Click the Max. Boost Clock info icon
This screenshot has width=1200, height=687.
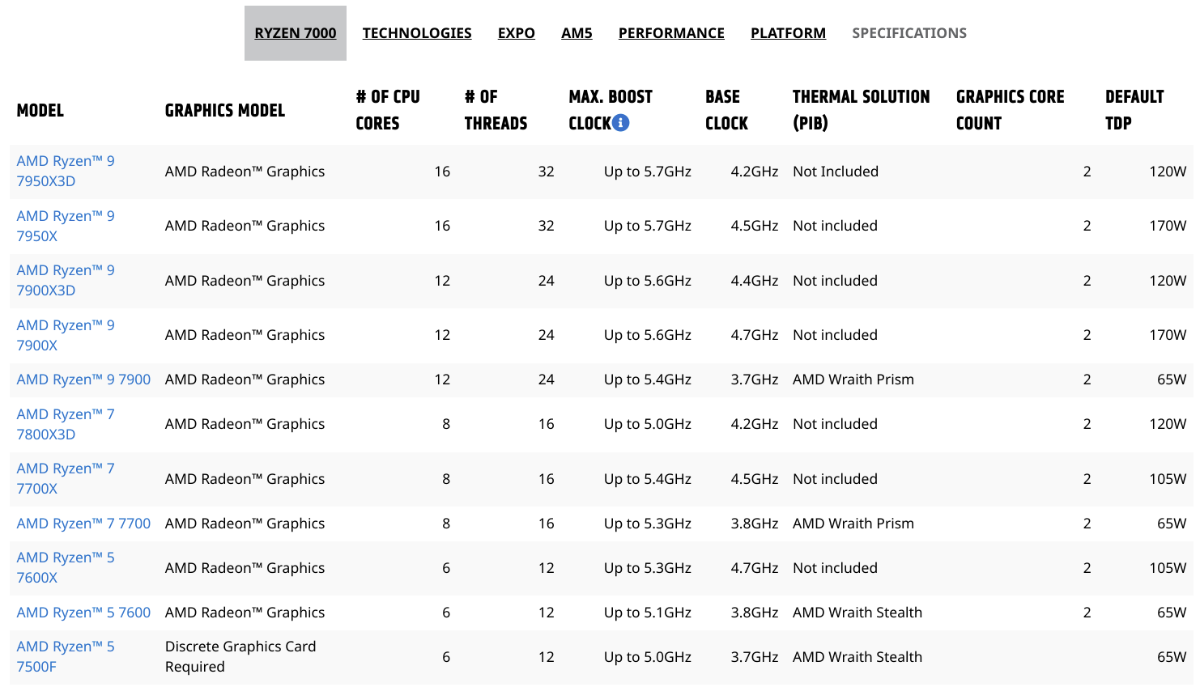click(x=621, y=123)
